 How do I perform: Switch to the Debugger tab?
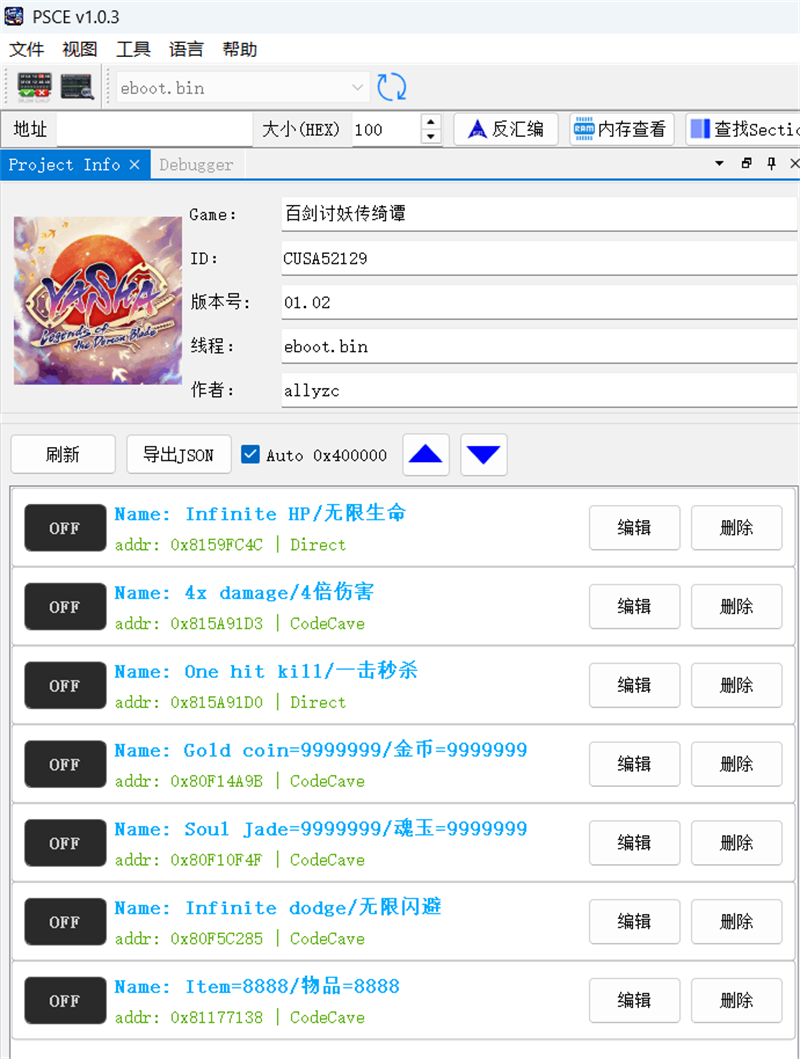point(196,165)
